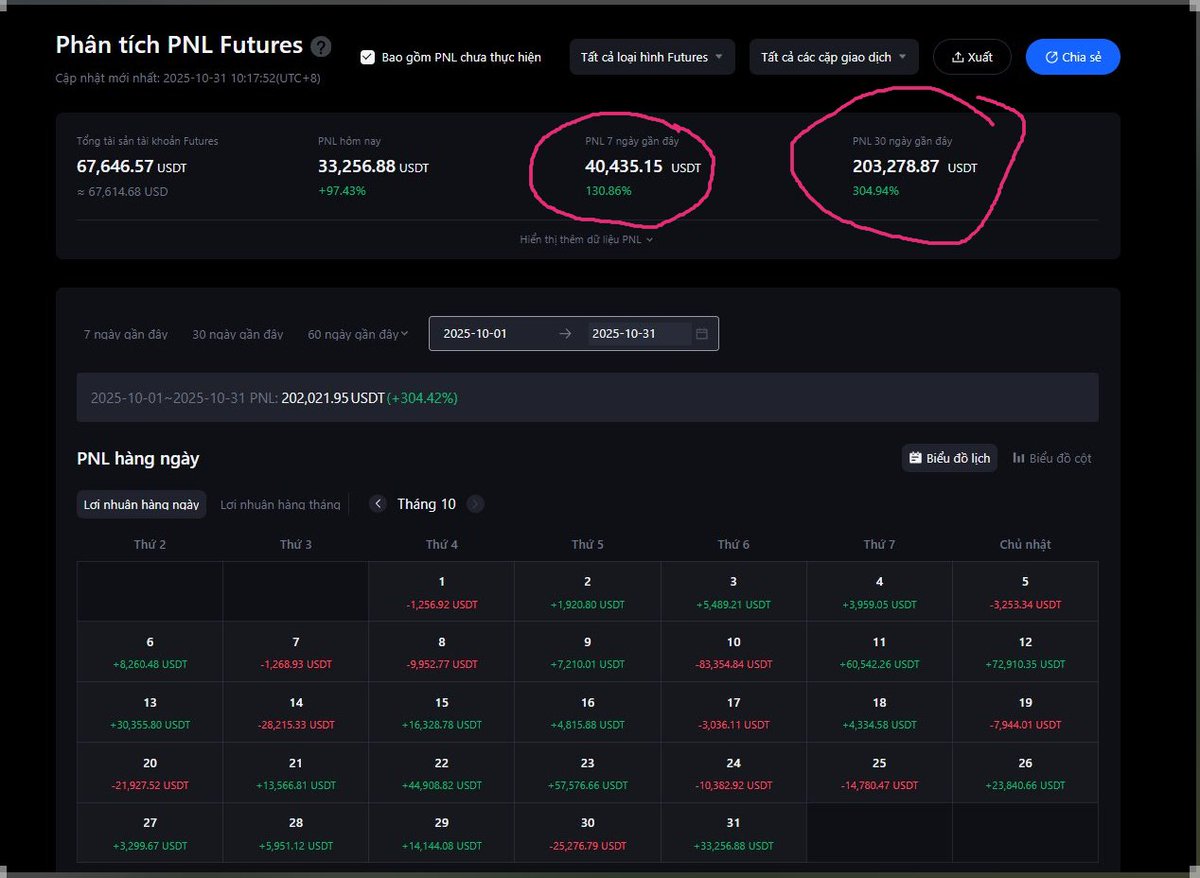
Task: Click the Xuất export button
Action: pyautogui.click(x=972, y=57)
